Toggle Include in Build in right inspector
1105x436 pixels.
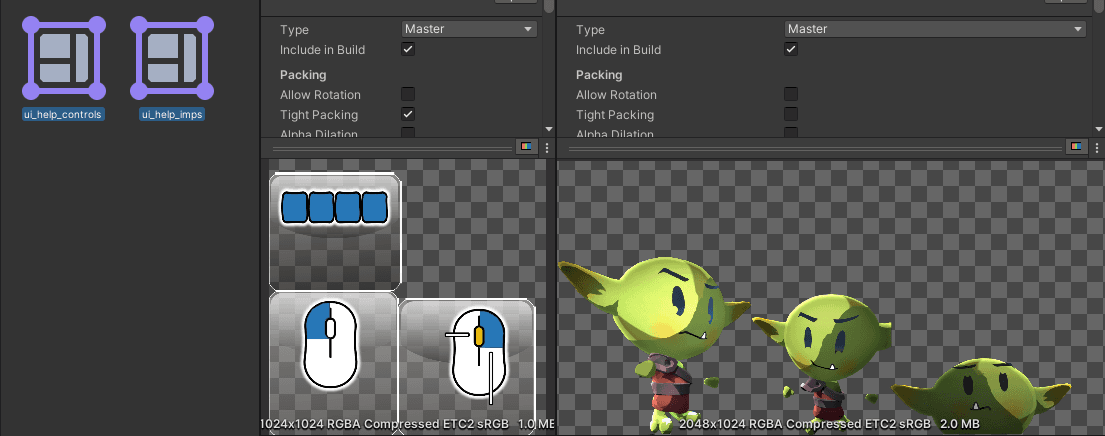click(791, 49)
